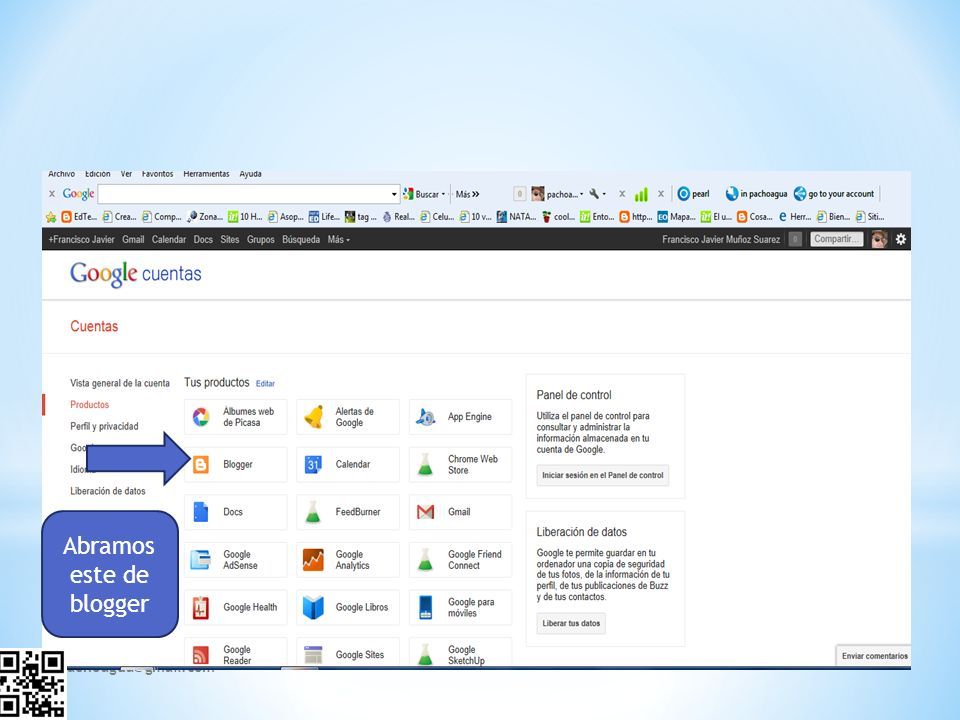
Task: Click the favorites star icon
Action: (51, 217)
